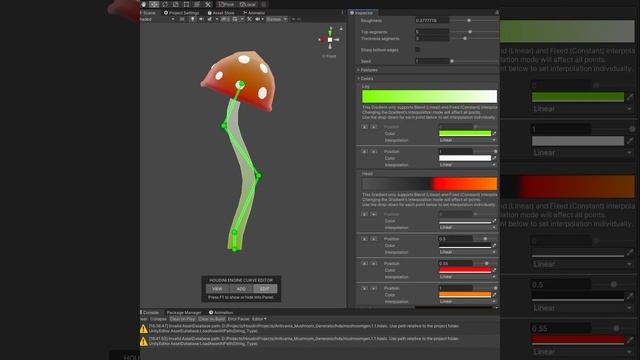Open the Animation tab
The height and width of the screenshot is (360, 640).
tap(221, 312)
